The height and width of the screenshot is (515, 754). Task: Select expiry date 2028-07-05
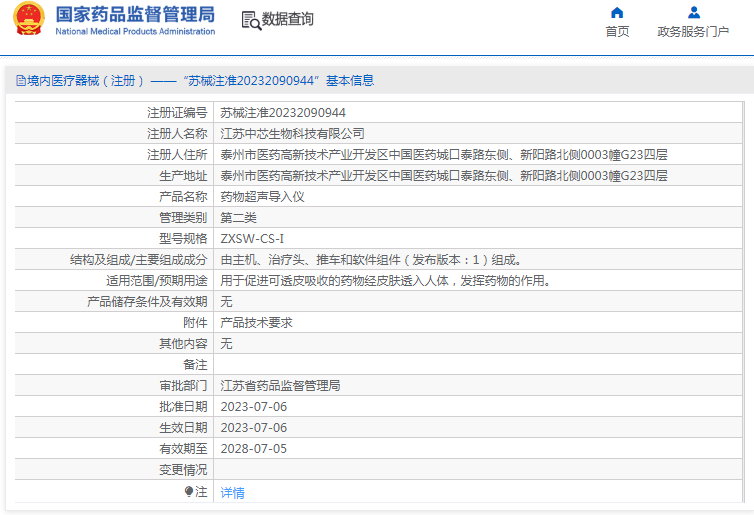coord(254,449)
